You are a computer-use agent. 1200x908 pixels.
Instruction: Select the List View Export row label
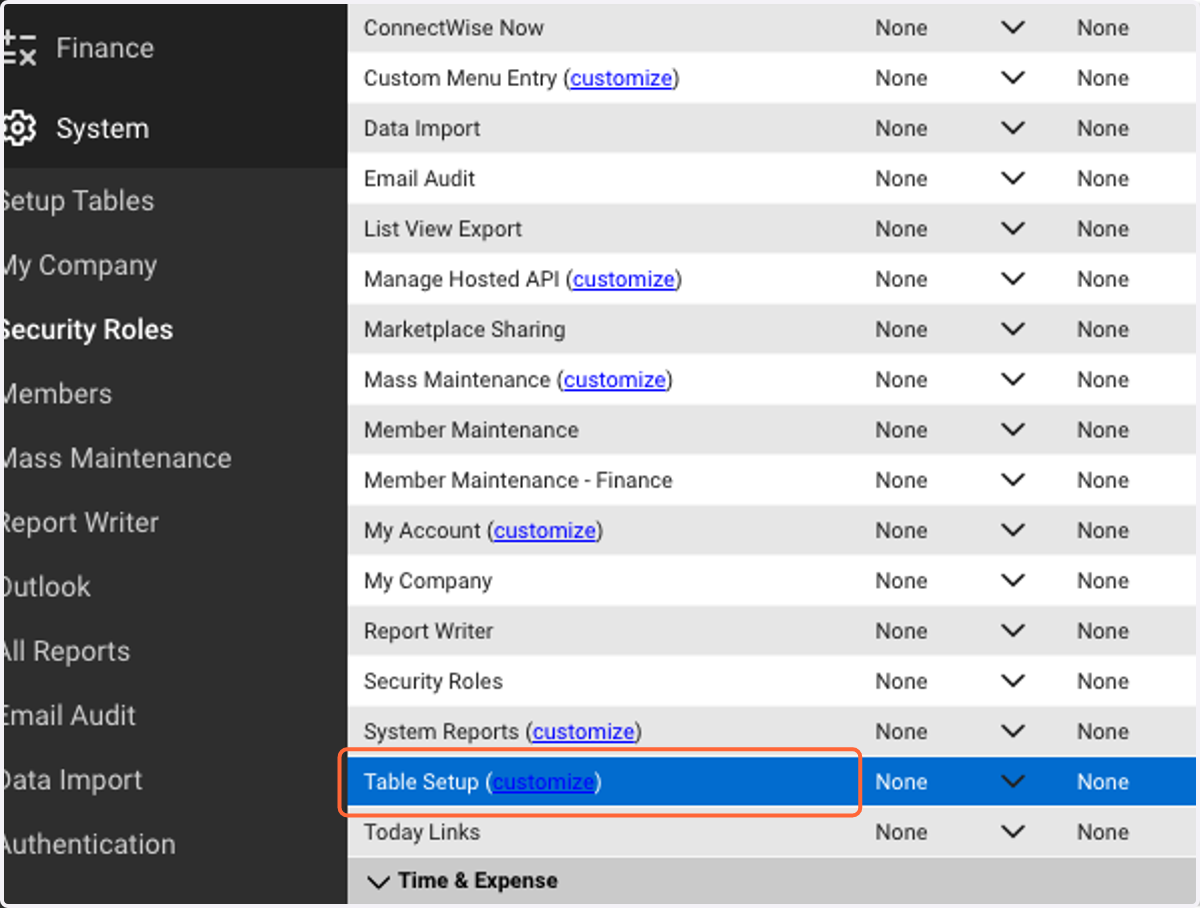click(x=443, y=229)
